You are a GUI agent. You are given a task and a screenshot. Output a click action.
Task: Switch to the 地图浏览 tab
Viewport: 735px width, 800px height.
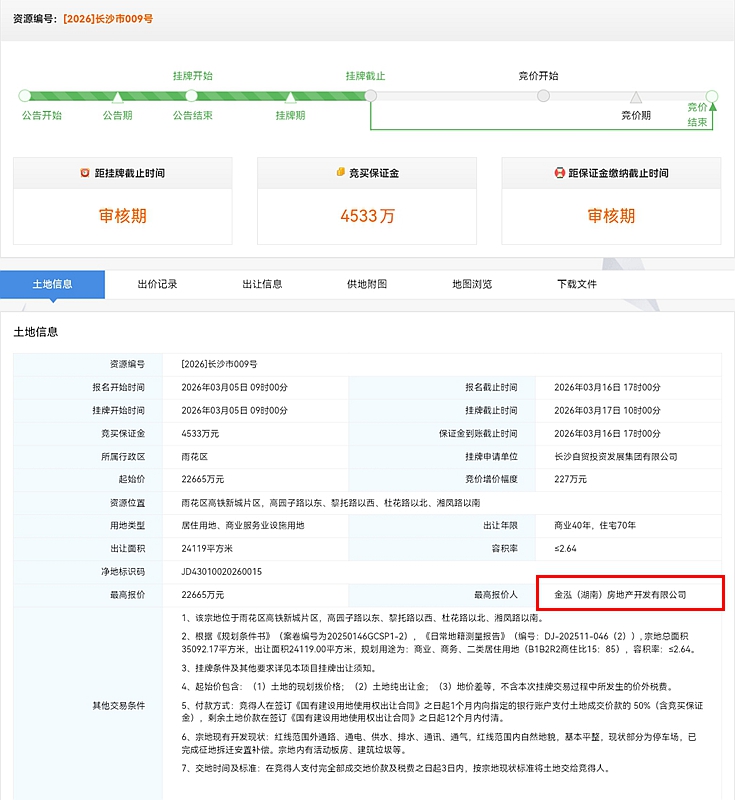tap(472, 284)
